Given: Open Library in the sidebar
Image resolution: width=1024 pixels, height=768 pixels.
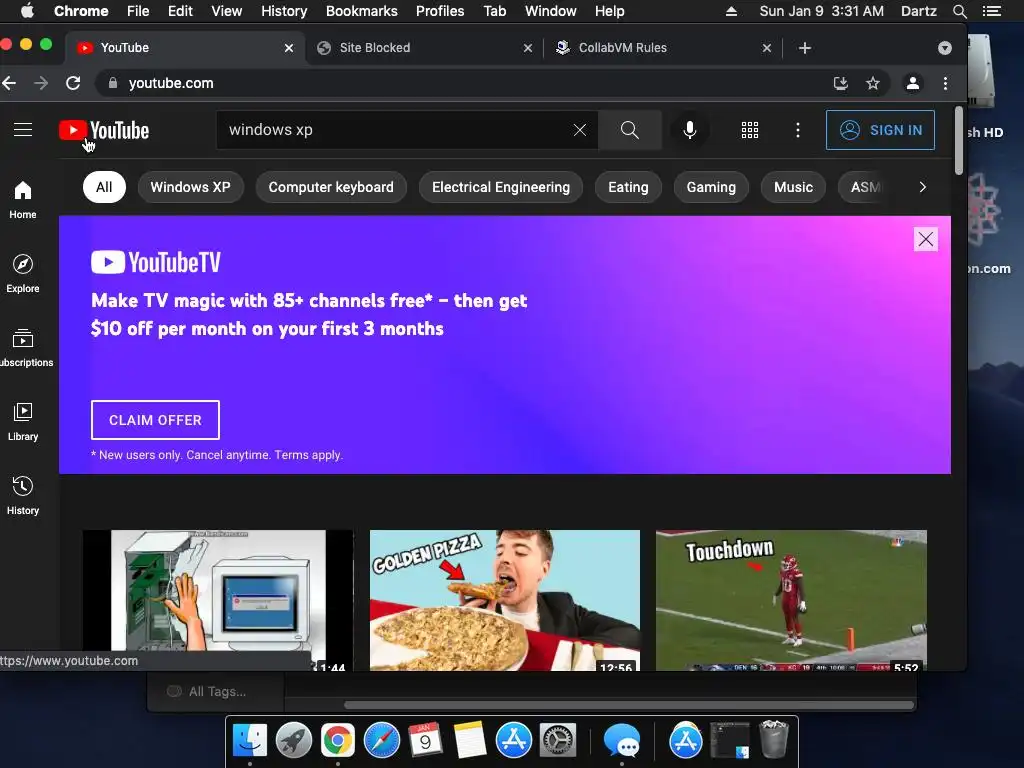Looking at the screenshot, I should coord(23,422).
